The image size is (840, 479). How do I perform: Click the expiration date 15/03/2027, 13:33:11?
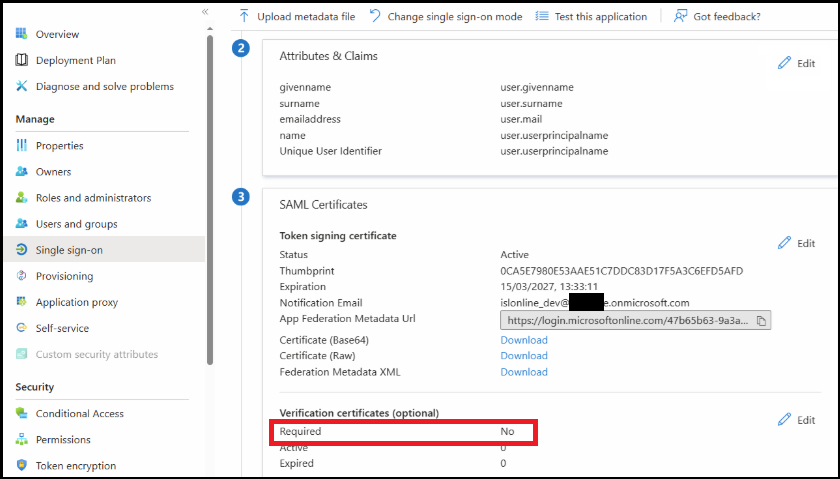pyautogui.click(x=549, y=287)
